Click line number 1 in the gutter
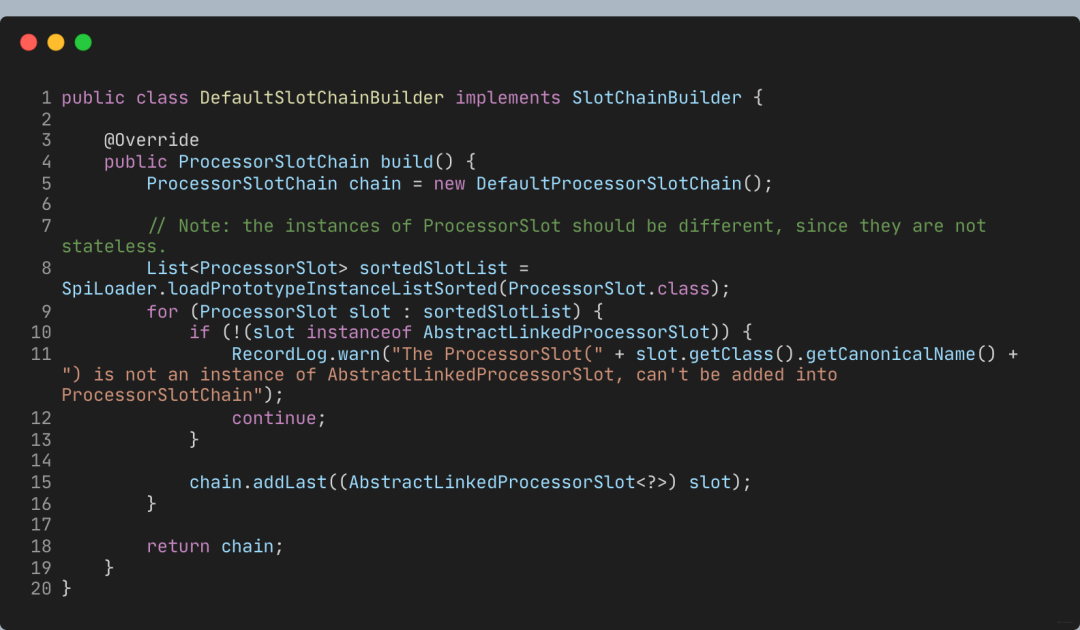1080x630 pixels. 45,98
